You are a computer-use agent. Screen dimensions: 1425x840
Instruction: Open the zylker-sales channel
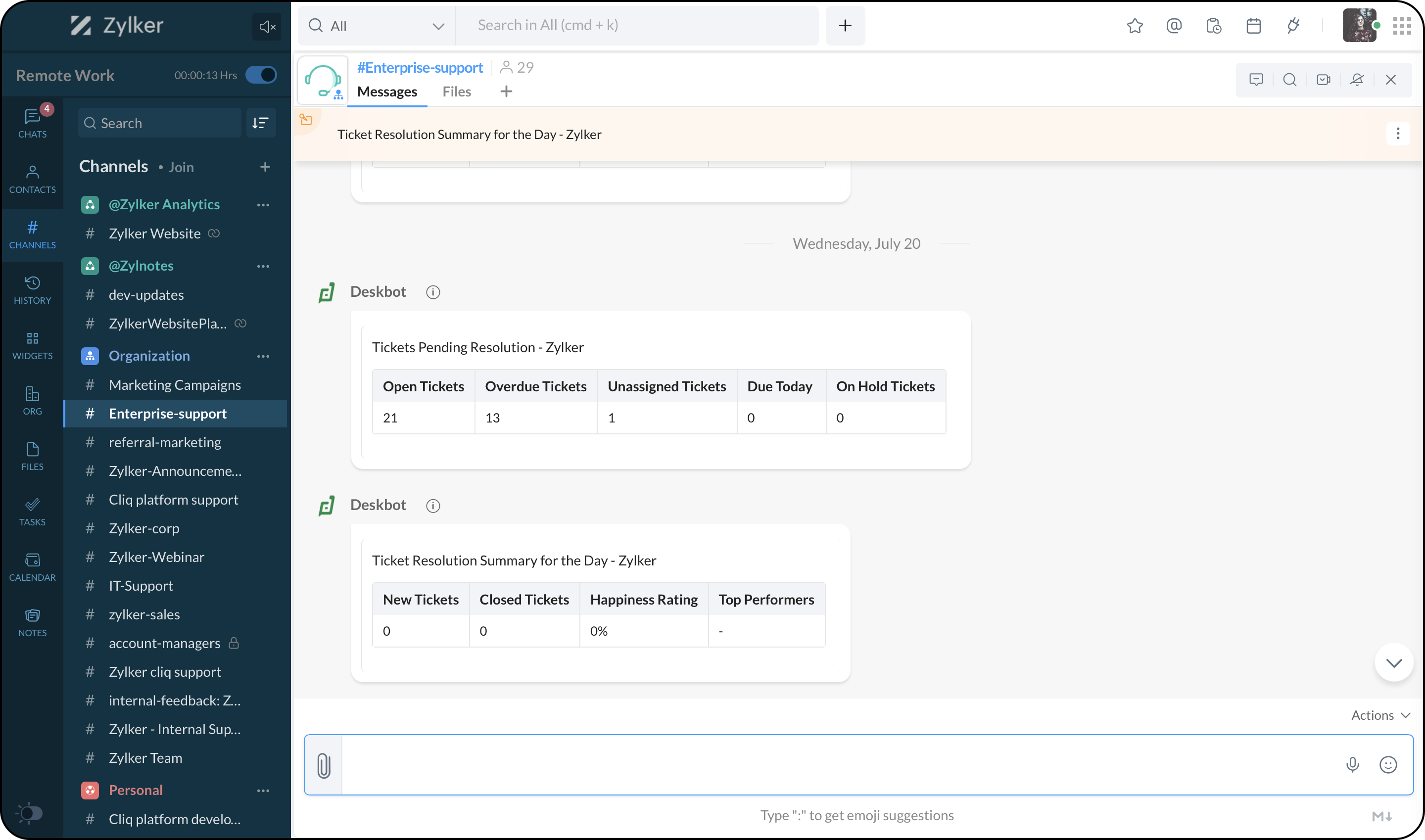coord(144,614)
